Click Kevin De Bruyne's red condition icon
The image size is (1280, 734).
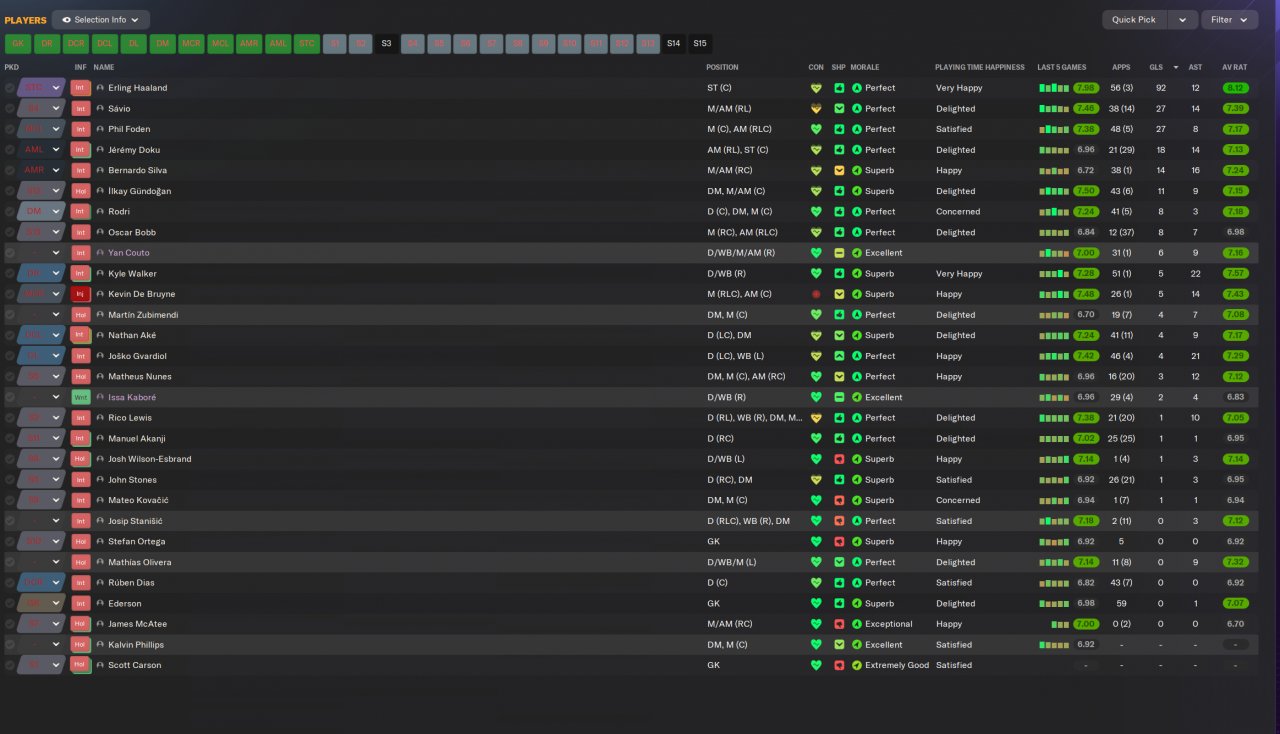[816, 294]
